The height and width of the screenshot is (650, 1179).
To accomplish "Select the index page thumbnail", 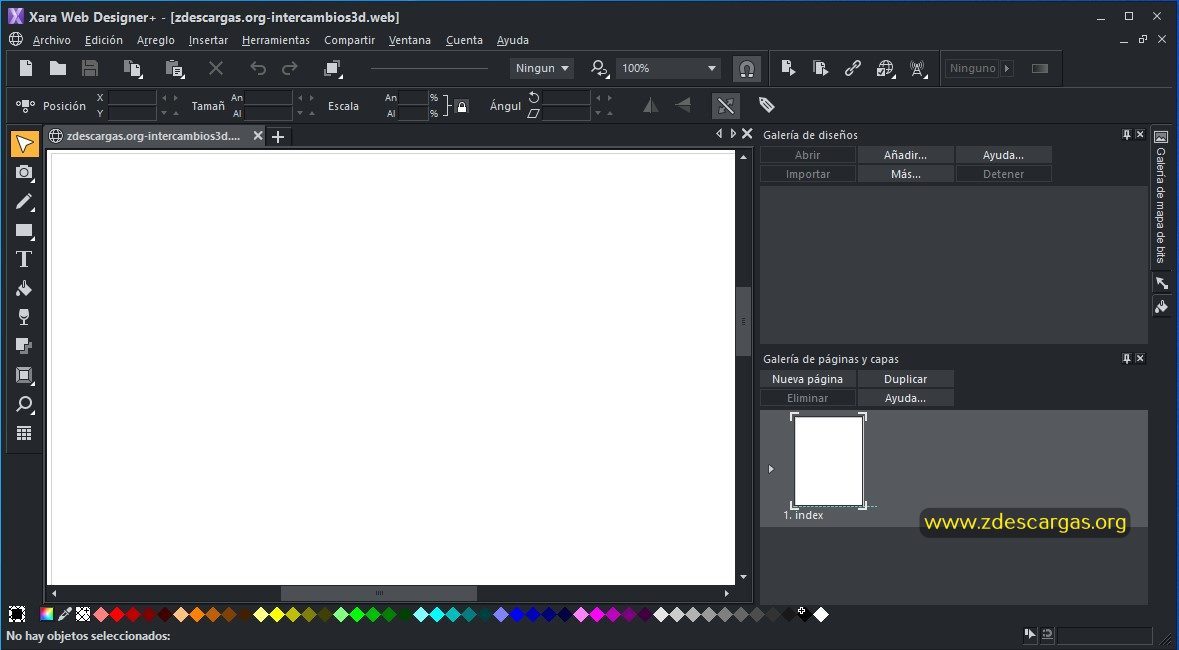I will pyautogui.click(x=829, y=460).
